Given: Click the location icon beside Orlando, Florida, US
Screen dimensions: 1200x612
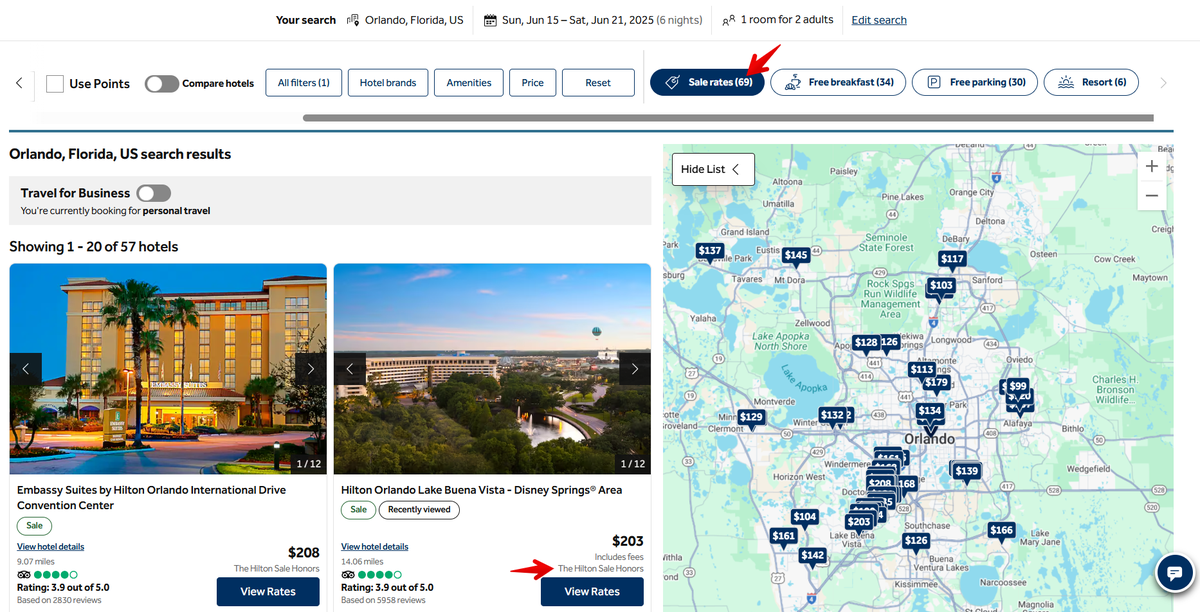Looking at the screenshot, I should [353, 20].
